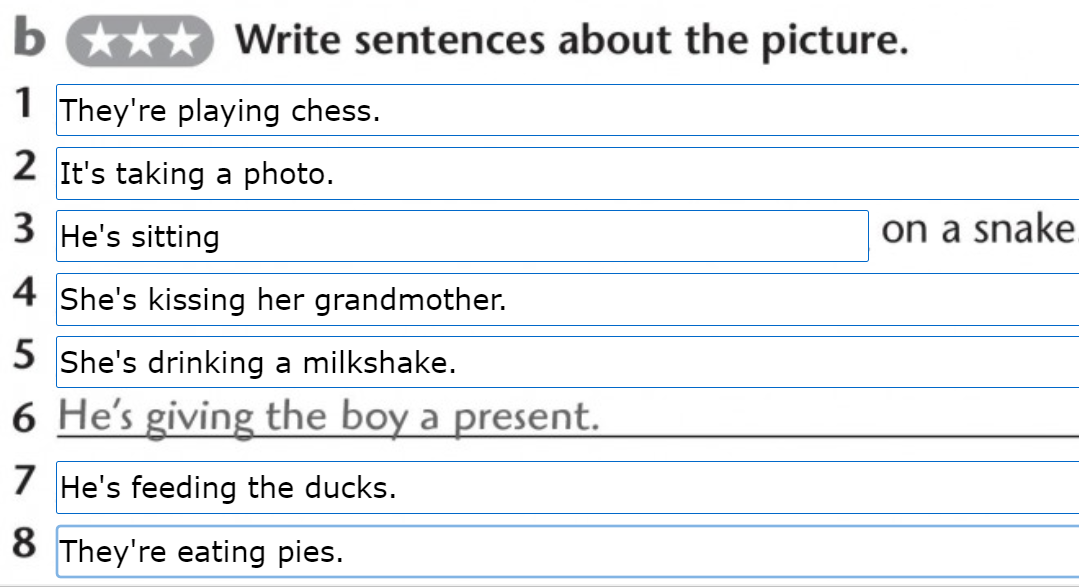1079x587 pixels.
Task: Click the "He's feeding the ducks." input
Action: [568, 487]
